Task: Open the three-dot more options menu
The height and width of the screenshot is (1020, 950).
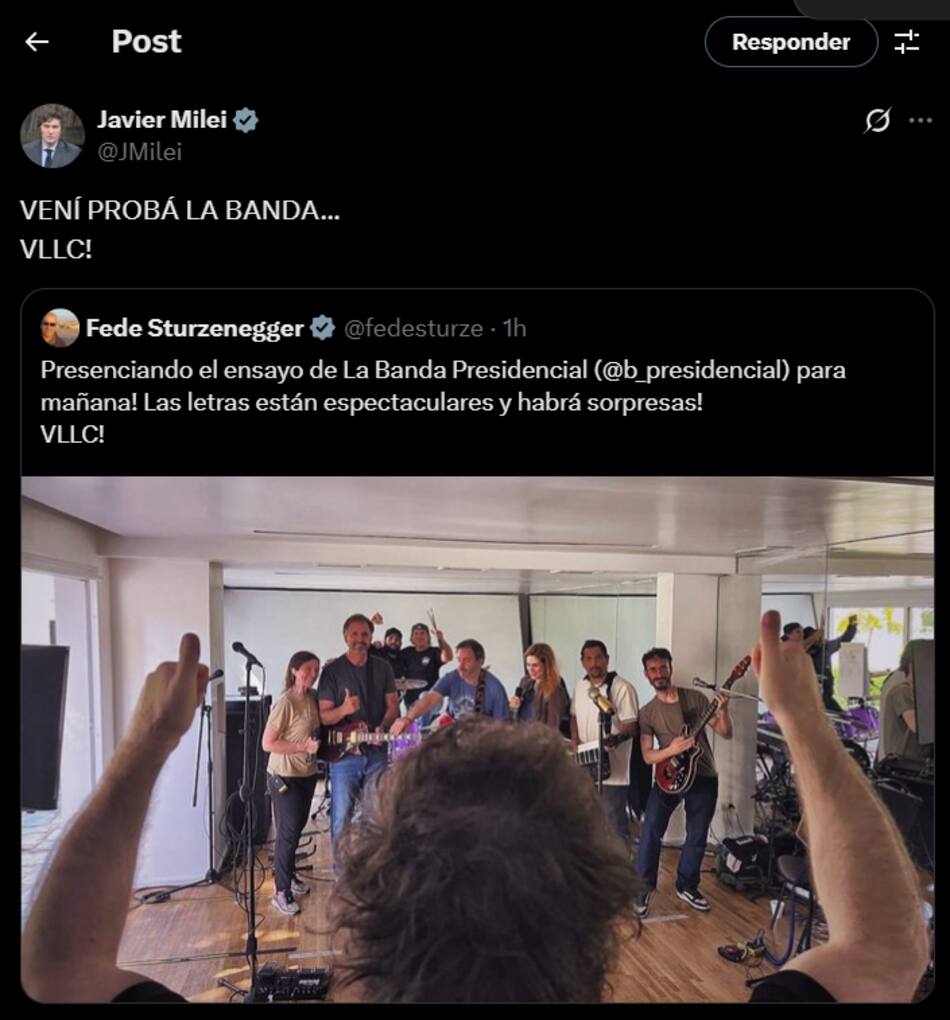Action: (x=920, y=120)
